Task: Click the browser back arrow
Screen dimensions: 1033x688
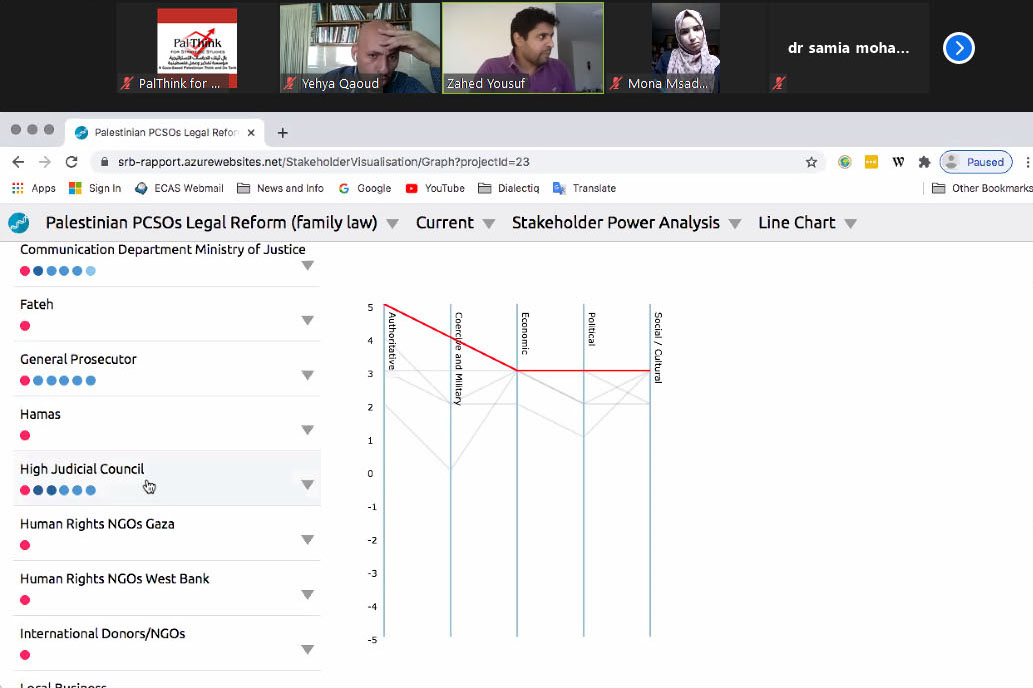Action: [x=18, y=162]
